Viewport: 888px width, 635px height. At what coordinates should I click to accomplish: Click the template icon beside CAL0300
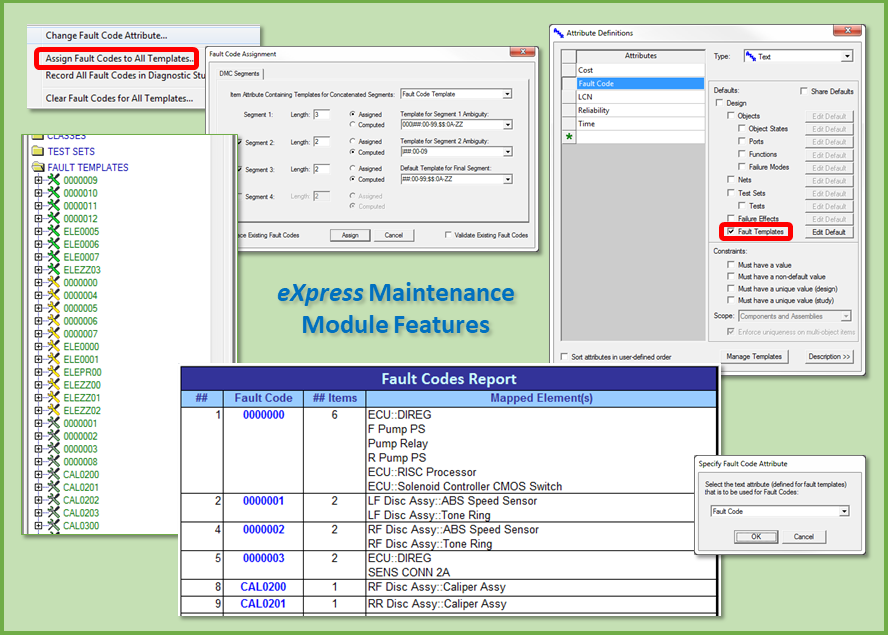[x=54, y=526]
